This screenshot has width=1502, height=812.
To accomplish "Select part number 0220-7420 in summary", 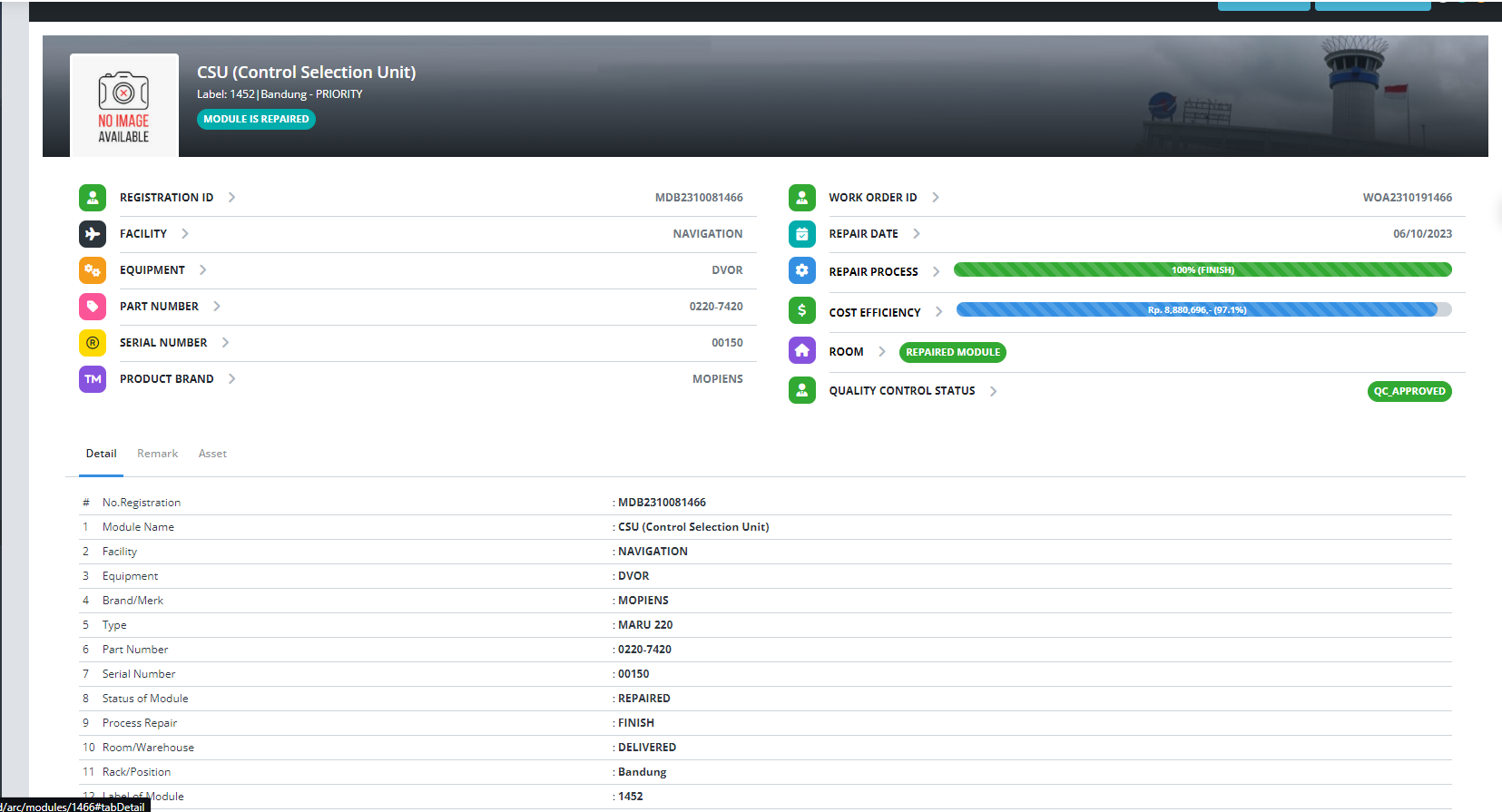I will pyautogui.click(x=716, y=307).
